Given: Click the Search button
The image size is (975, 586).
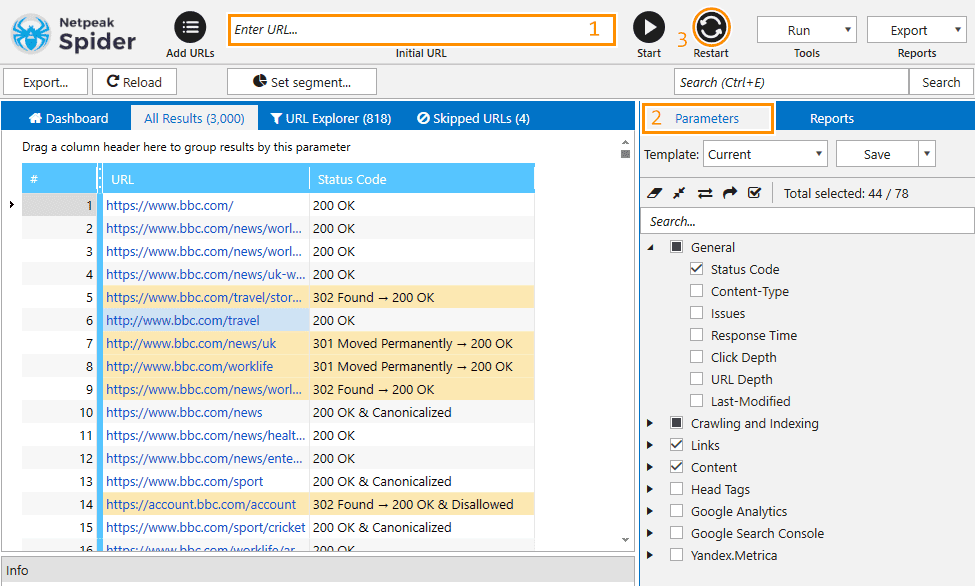Looking at the screenshot, I should click(941, 82).
